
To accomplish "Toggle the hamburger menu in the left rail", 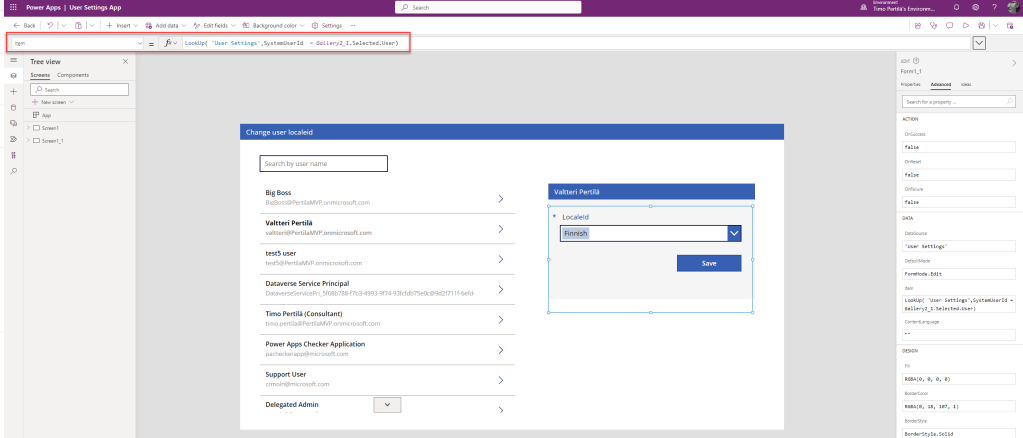I will coord(13,61).
